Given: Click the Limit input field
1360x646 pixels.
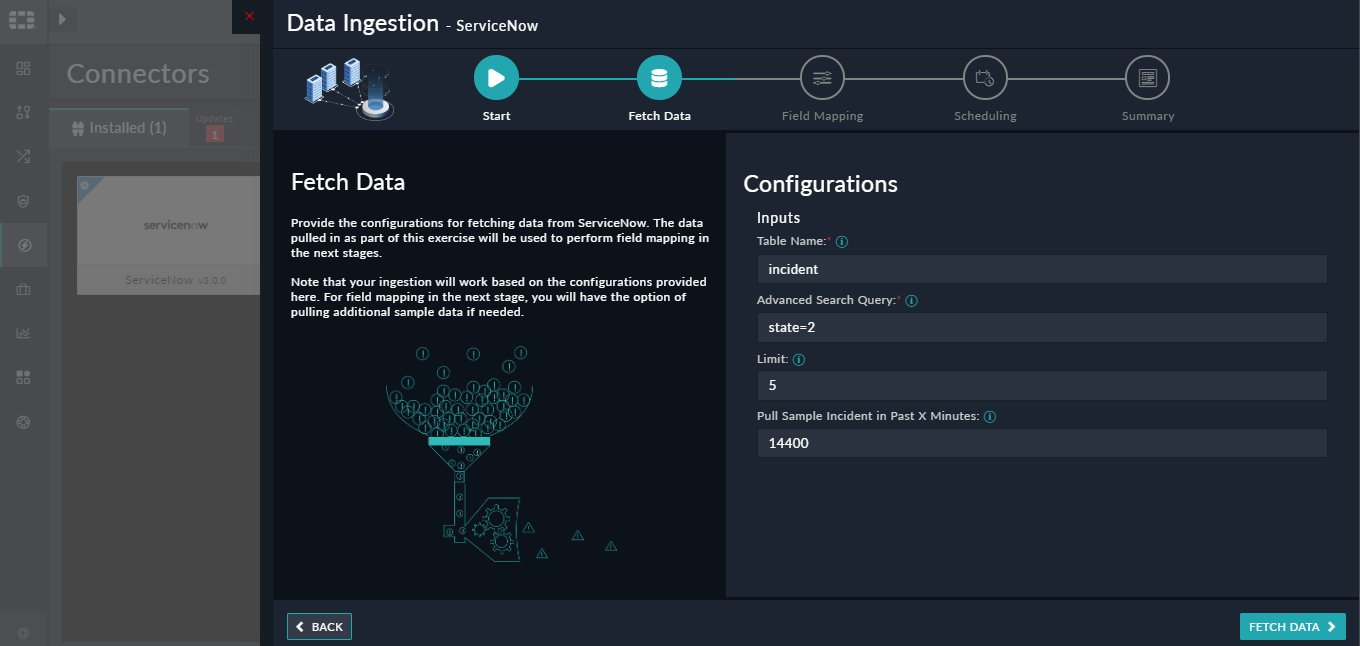Looking at the screenshot, I should [x=1042, y=385].
